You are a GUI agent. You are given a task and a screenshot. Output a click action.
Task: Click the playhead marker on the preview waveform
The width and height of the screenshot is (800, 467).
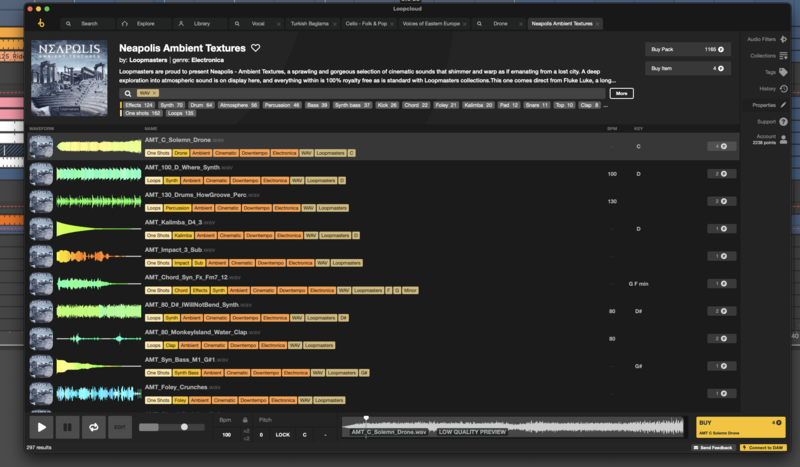click(x=366, y=419)
